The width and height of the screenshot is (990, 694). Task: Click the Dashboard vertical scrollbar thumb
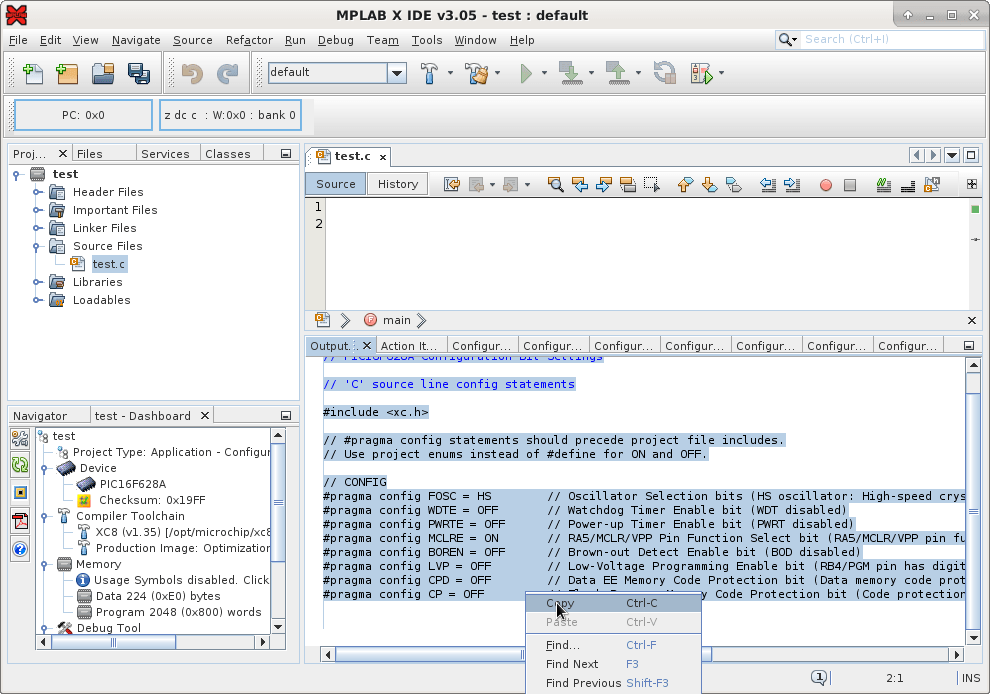pos(278,503)
